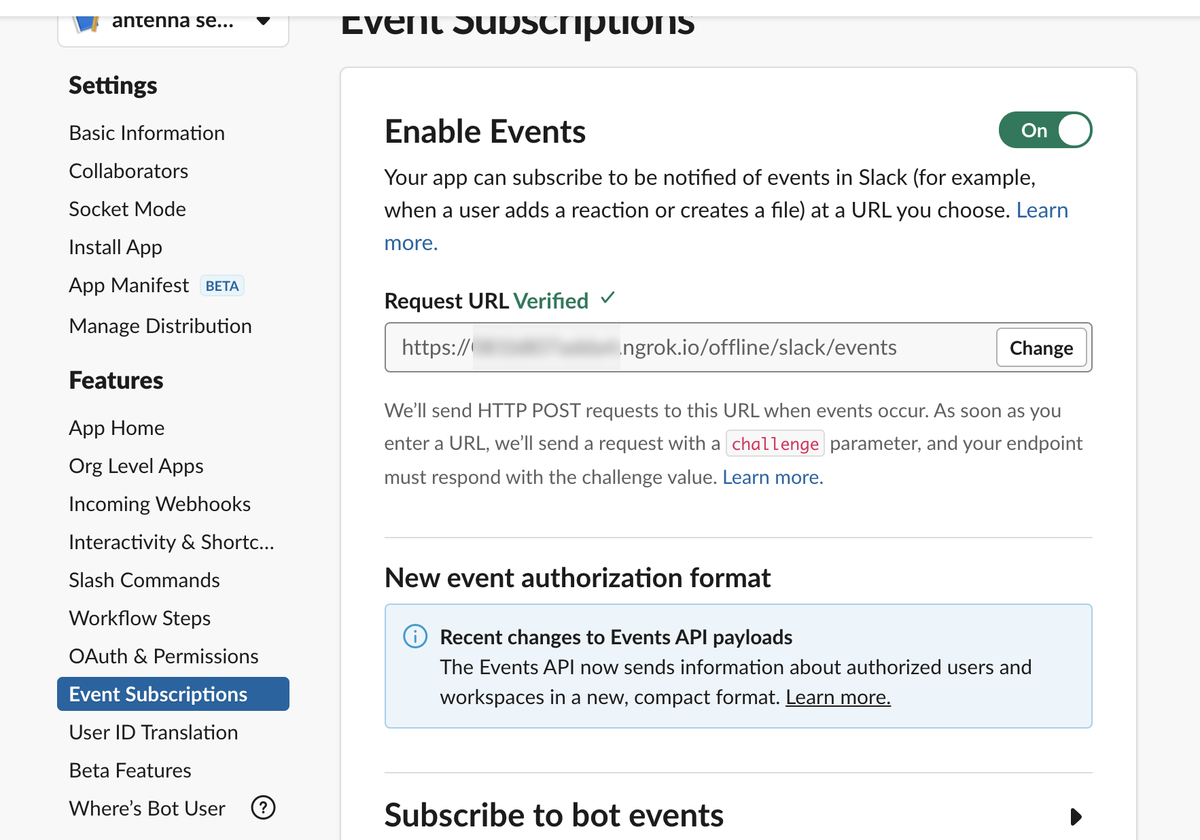Open the Socket Mode settings

(x=127, y=209)
